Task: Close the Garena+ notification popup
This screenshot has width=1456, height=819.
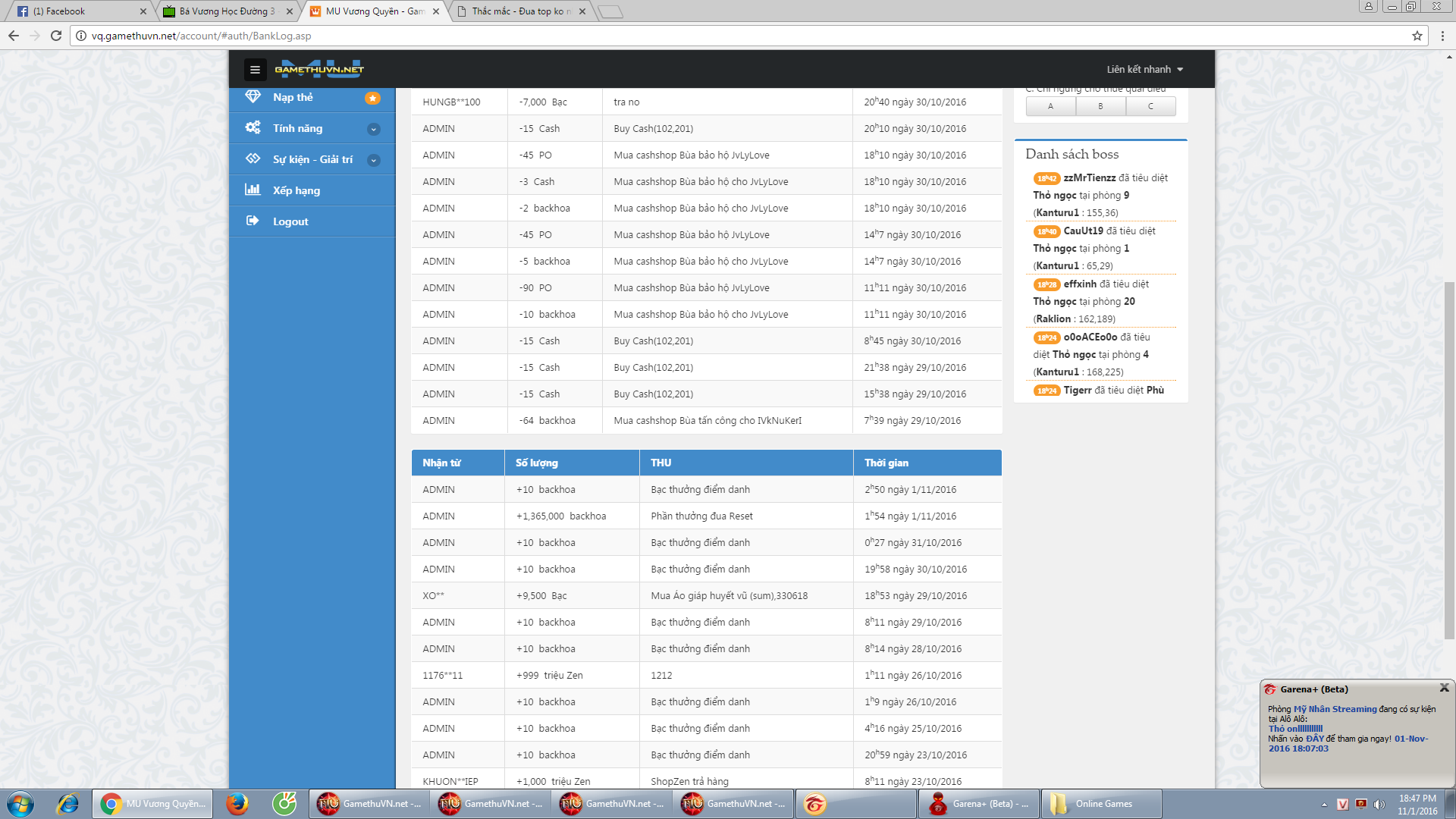Action: coord(1444,688)
